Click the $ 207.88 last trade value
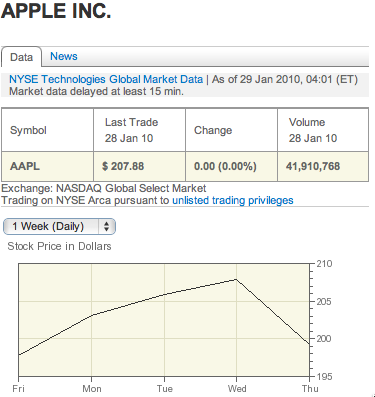This screenshot has width=375, height=397. [x=139, y=166]
